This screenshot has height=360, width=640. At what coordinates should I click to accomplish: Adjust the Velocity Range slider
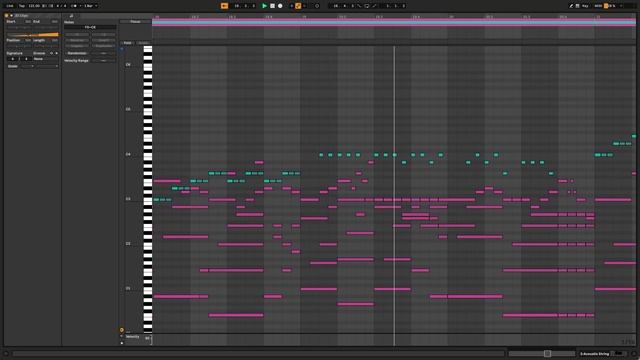pyautogui.click(x=103, y=60)
